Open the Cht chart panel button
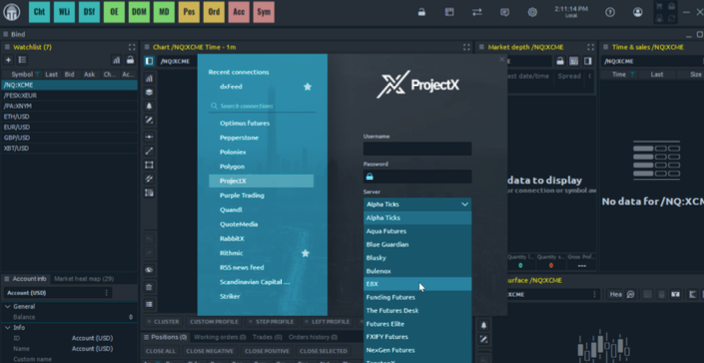The image size is (704, 363). click(40, 12)
